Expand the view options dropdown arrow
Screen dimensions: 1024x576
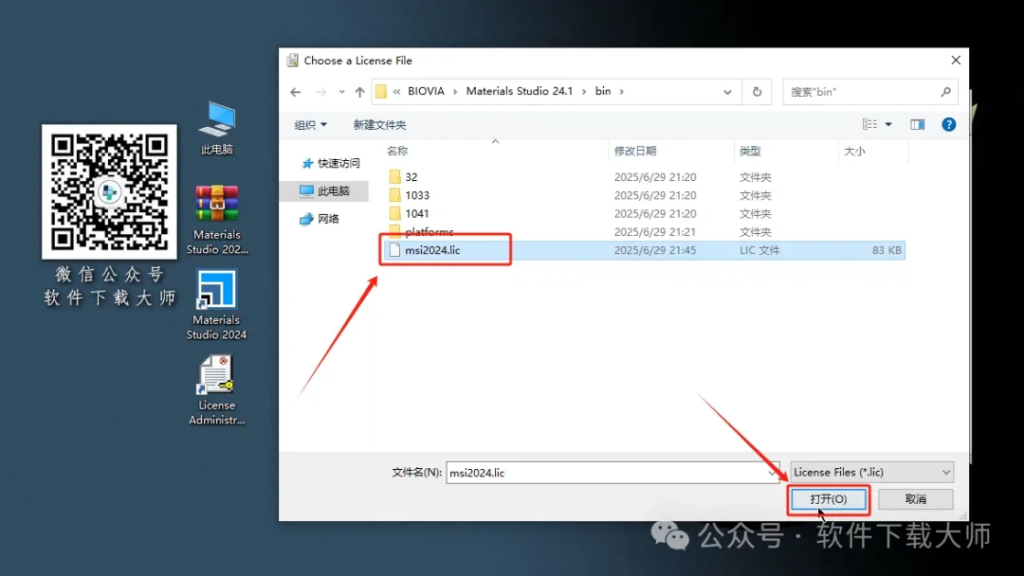(888, 125)
